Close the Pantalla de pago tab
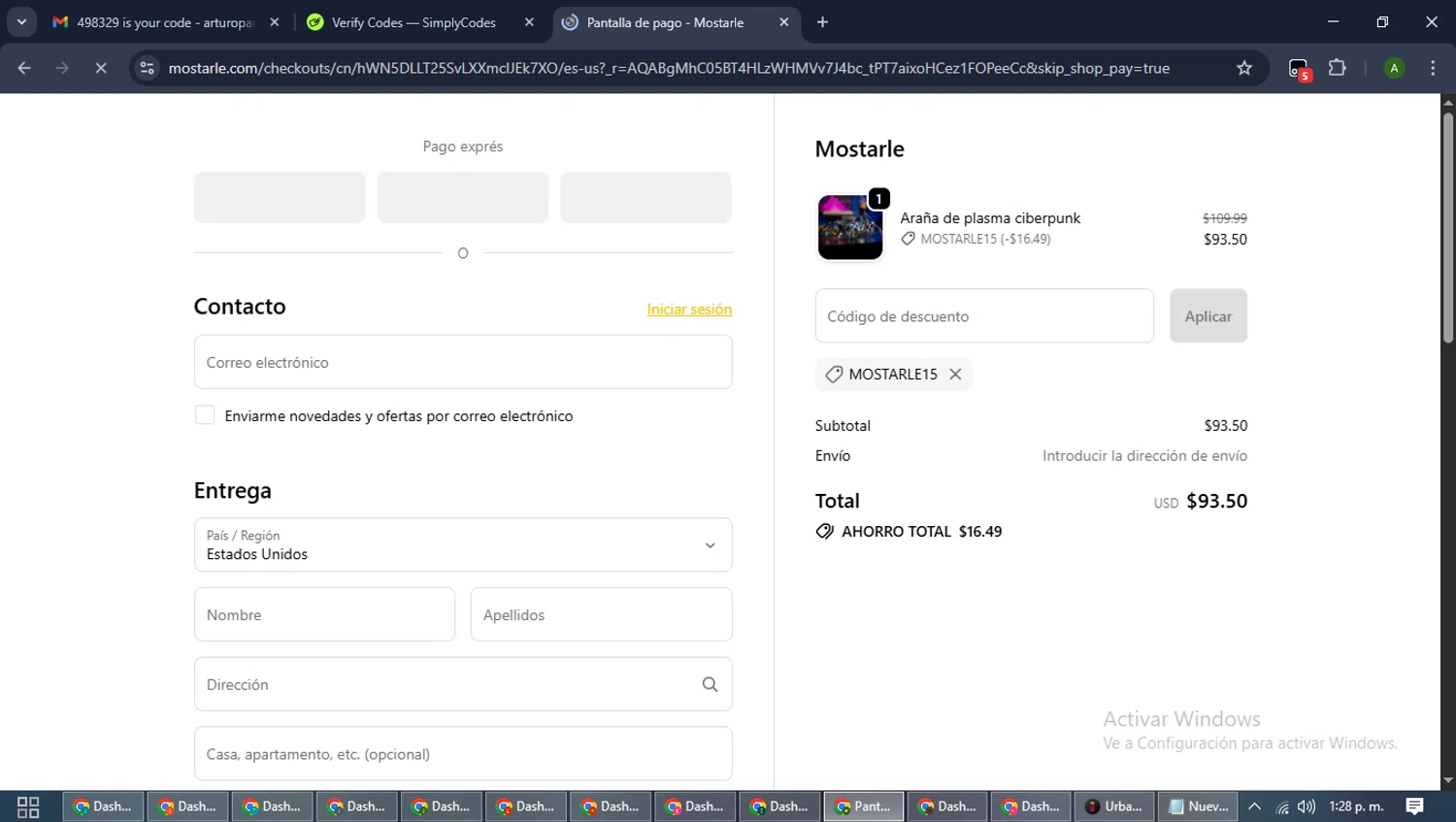The image size is (1456, 822). click(783, 22)
